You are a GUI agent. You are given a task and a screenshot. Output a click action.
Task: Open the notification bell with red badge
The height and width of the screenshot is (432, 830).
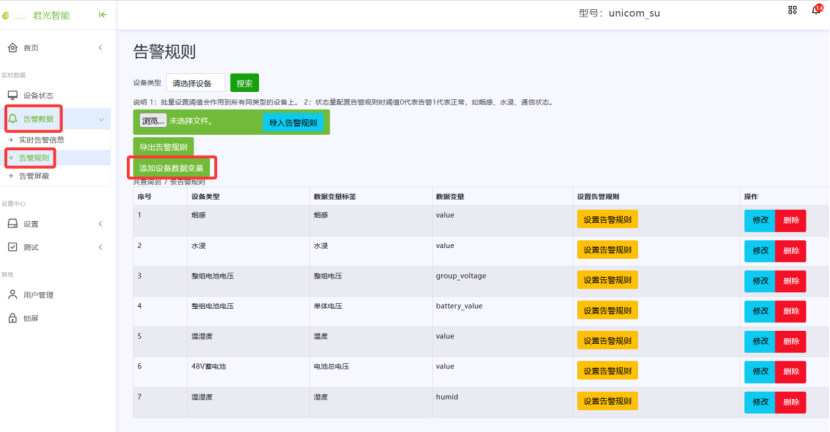tap(815, 10)
